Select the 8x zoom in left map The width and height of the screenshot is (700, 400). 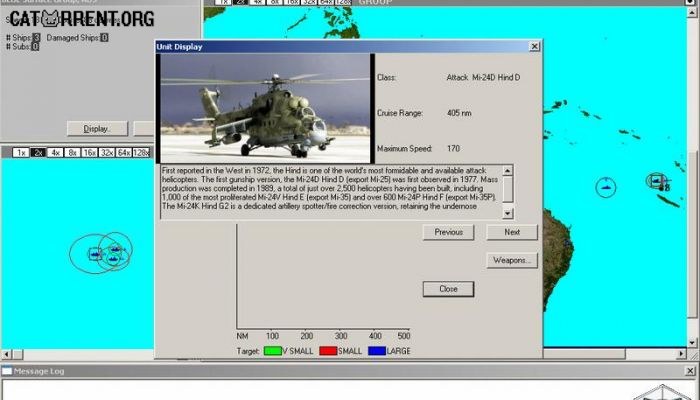tap(72, 153)
